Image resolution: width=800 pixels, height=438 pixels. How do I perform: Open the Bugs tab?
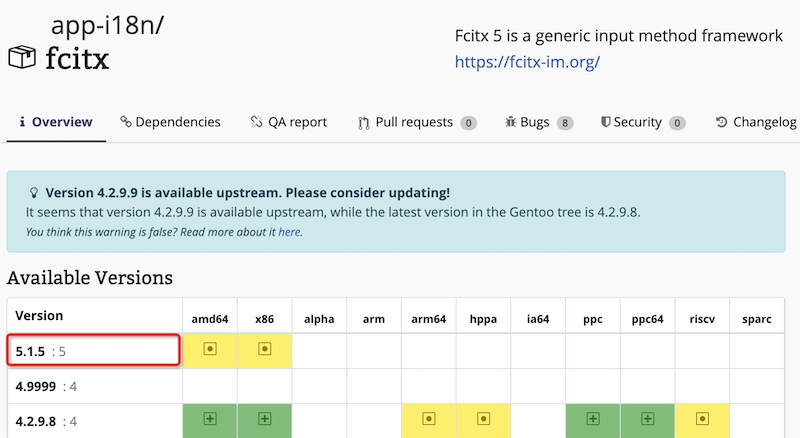(539, 123)
